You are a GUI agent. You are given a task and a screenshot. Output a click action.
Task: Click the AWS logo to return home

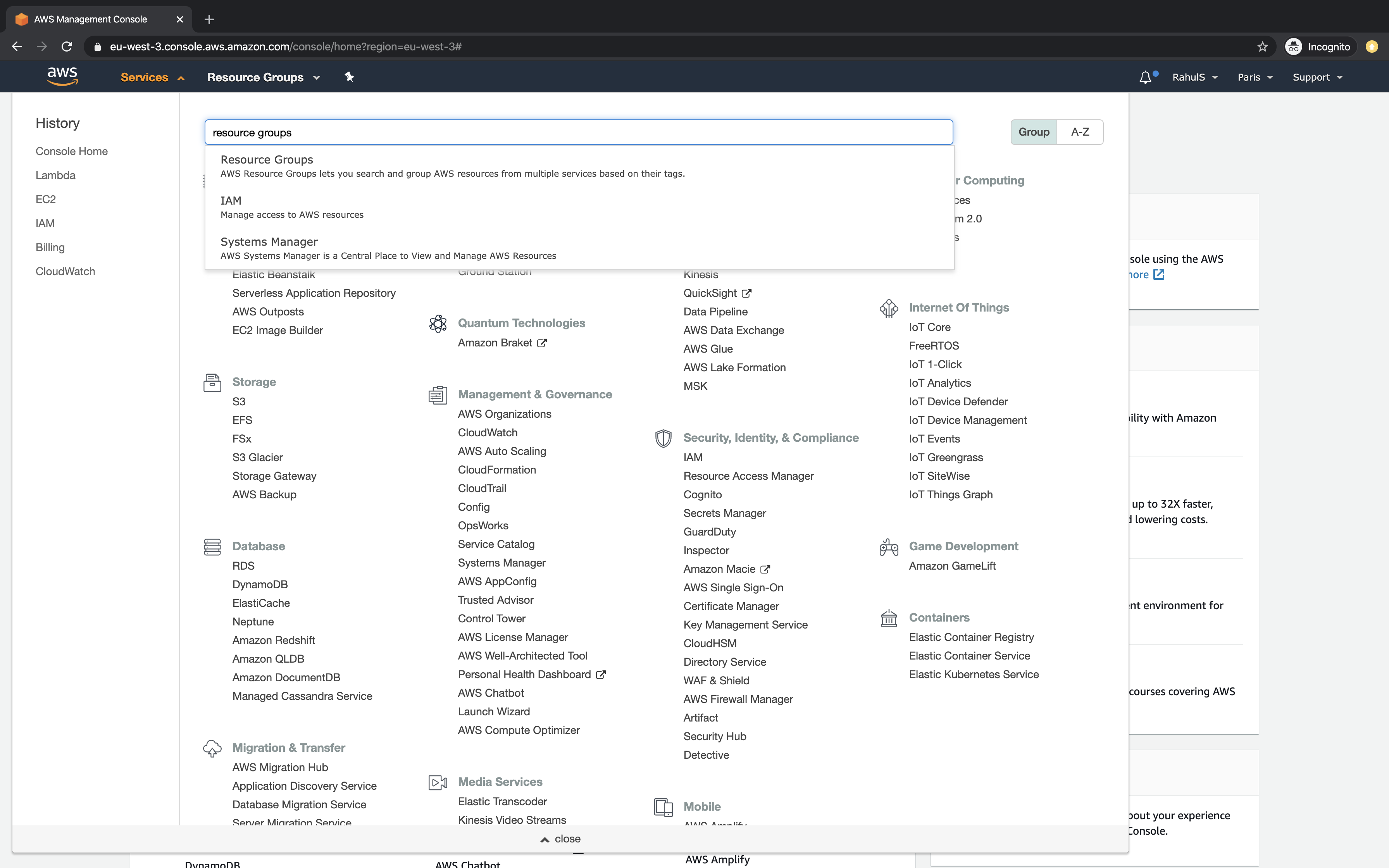62,76
